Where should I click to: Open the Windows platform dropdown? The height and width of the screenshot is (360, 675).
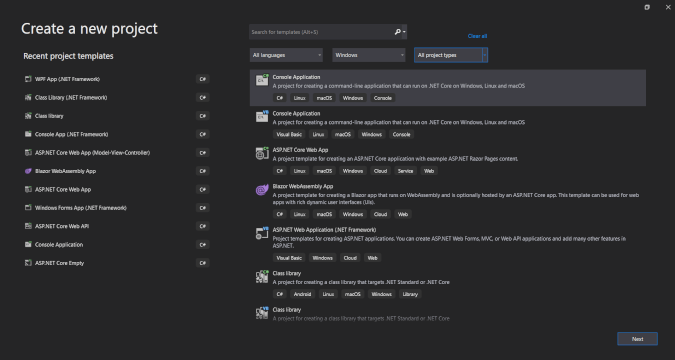point(369,55)
